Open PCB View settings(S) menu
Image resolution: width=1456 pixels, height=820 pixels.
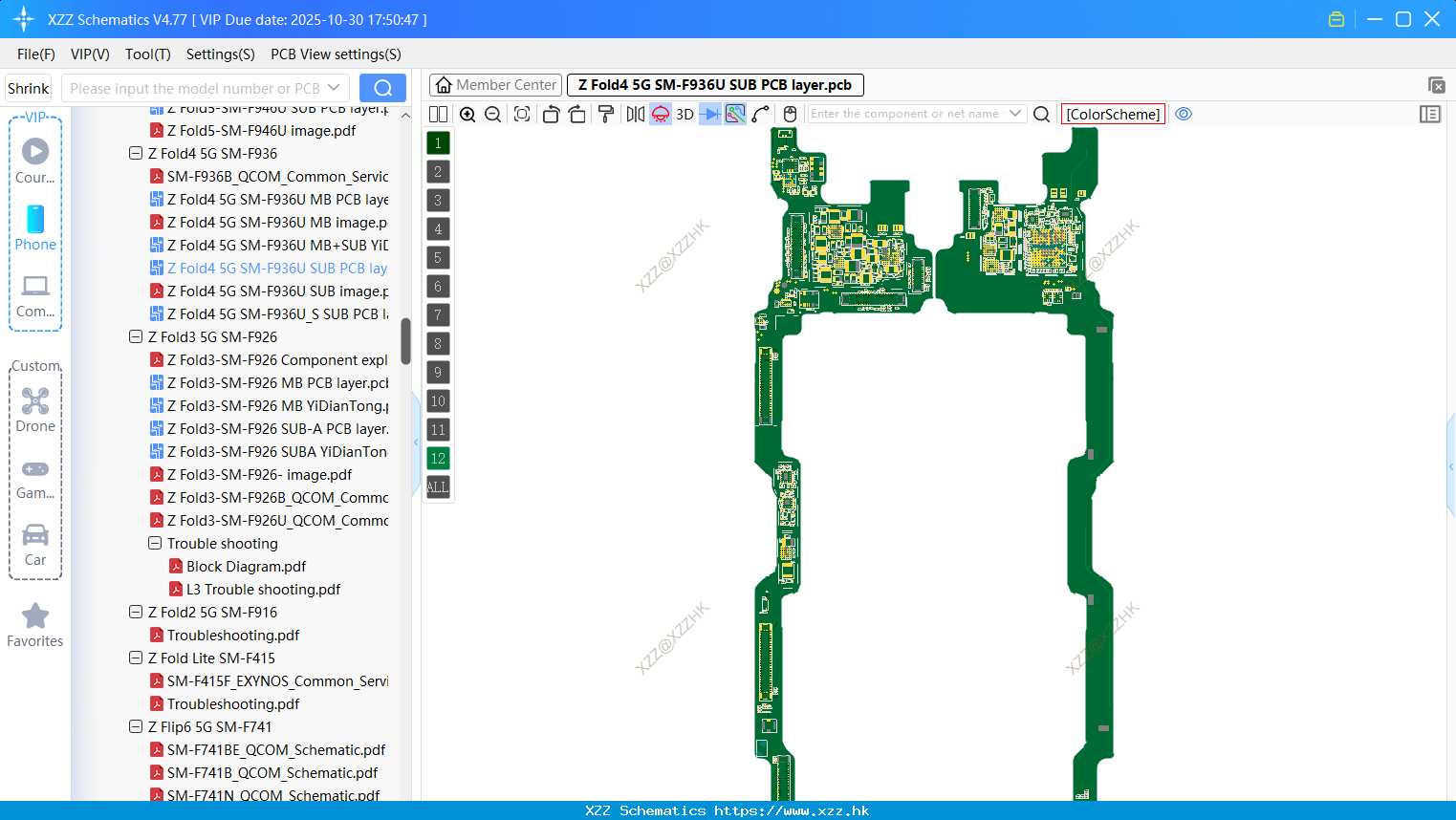pyautogui.click(x=336, y=54)
